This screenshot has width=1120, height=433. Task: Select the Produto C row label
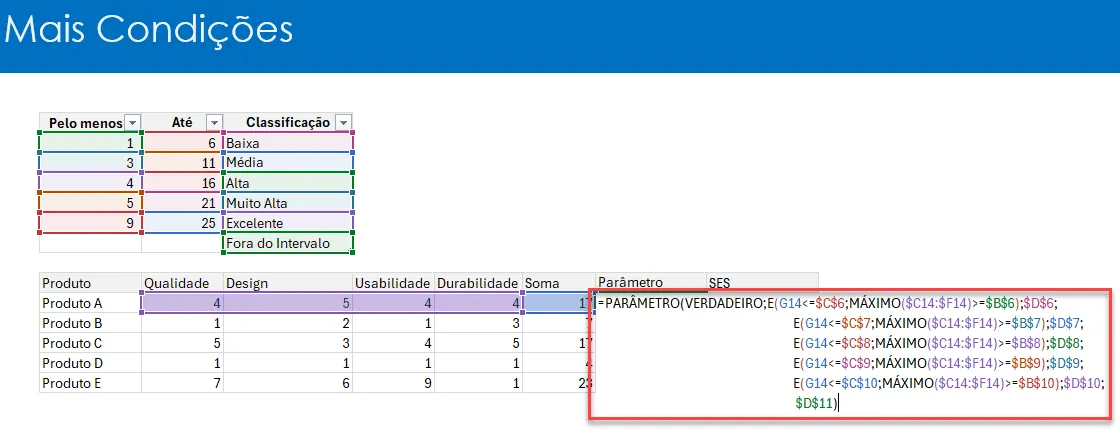tap(90, 343)
